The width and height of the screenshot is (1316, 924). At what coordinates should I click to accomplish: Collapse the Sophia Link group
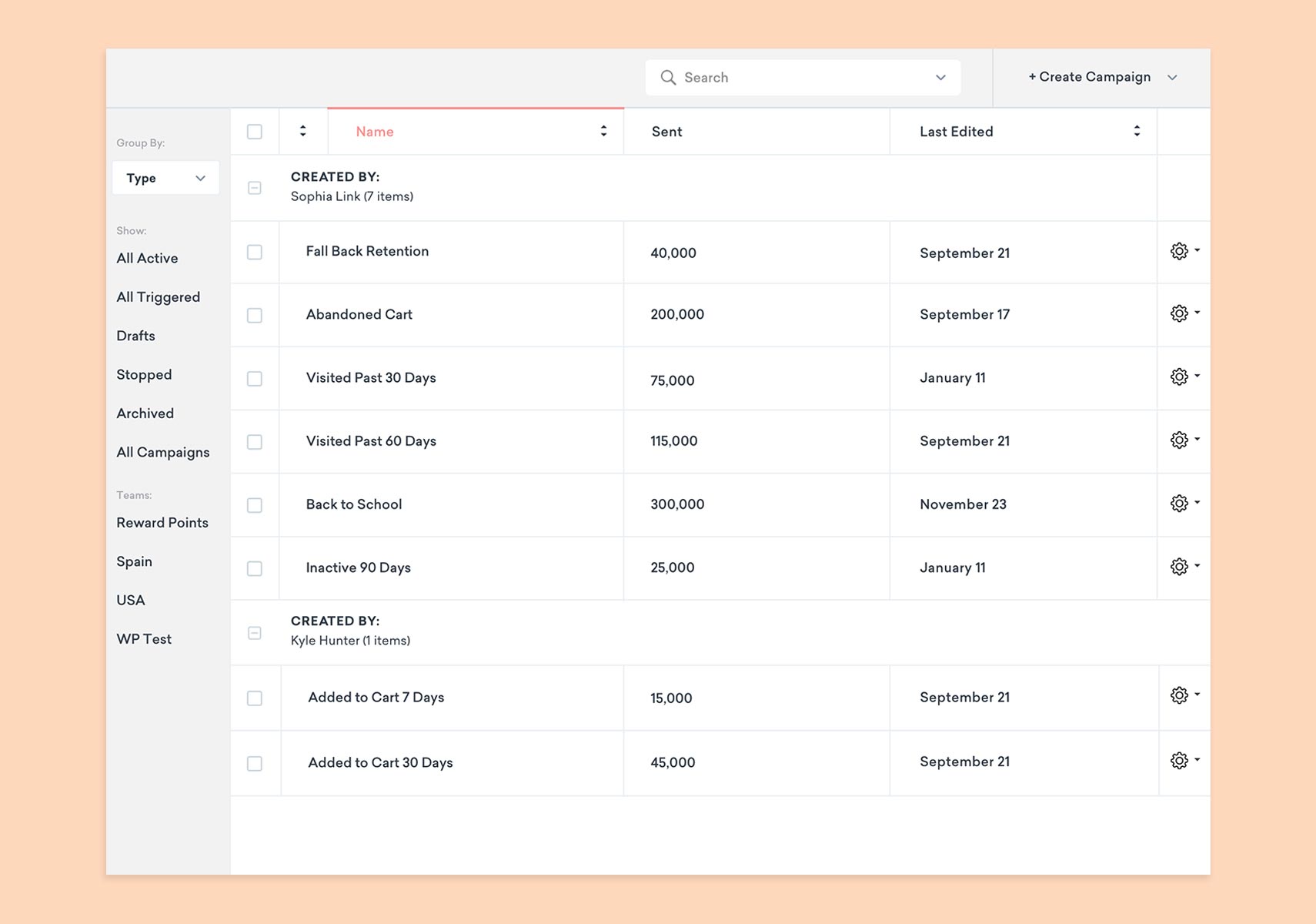click(x=255, y=188)
